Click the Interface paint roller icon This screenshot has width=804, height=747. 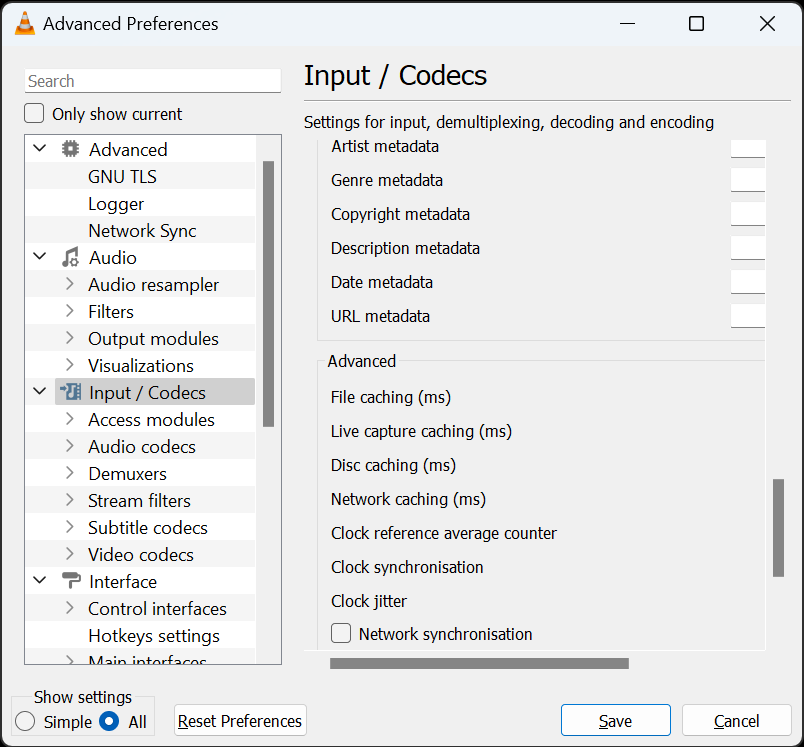coord(71,581)
